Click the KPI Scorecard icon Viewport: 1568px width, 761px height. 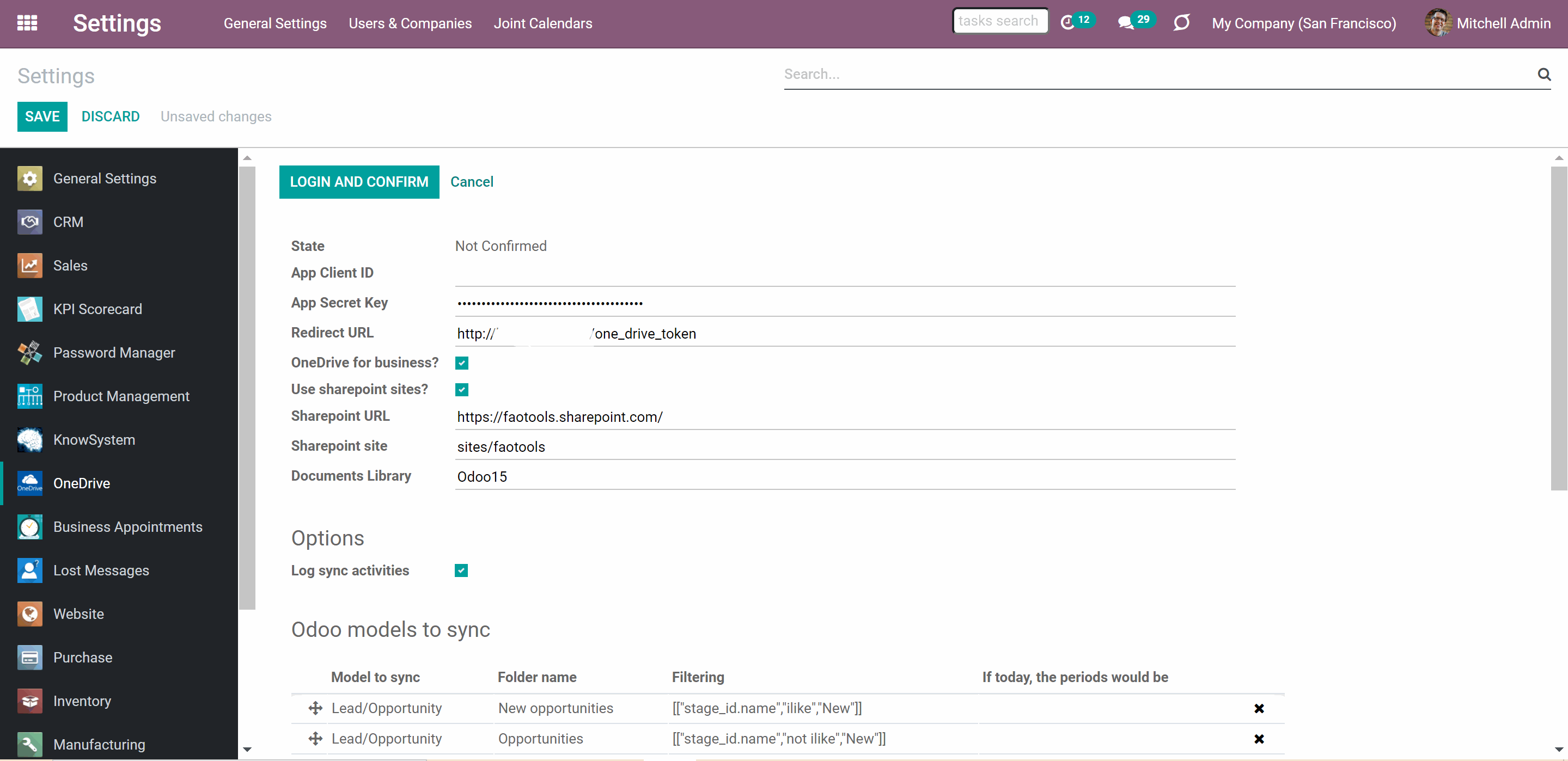pyautogui.click(x=30, y=309)
